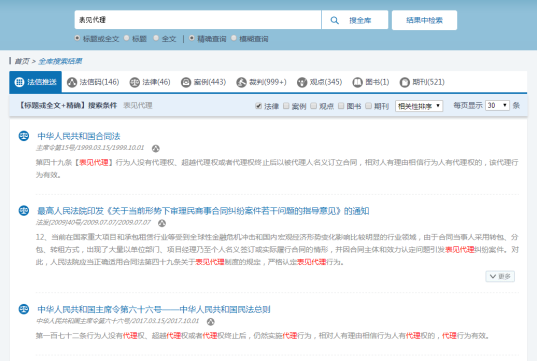Switch to 观点(345) tab
The height and width of the screenshot is (362, 538).
(319, 82)
